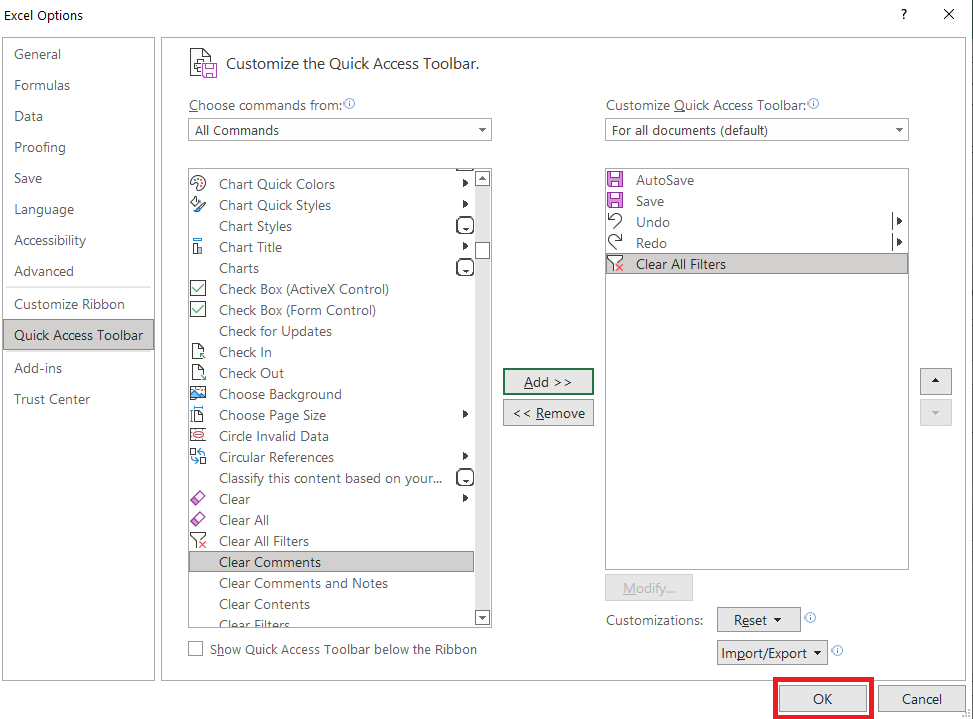Click the Redo arrow icon
The image size is (973, 719).
pyautogui.click(x=615, y=242)
